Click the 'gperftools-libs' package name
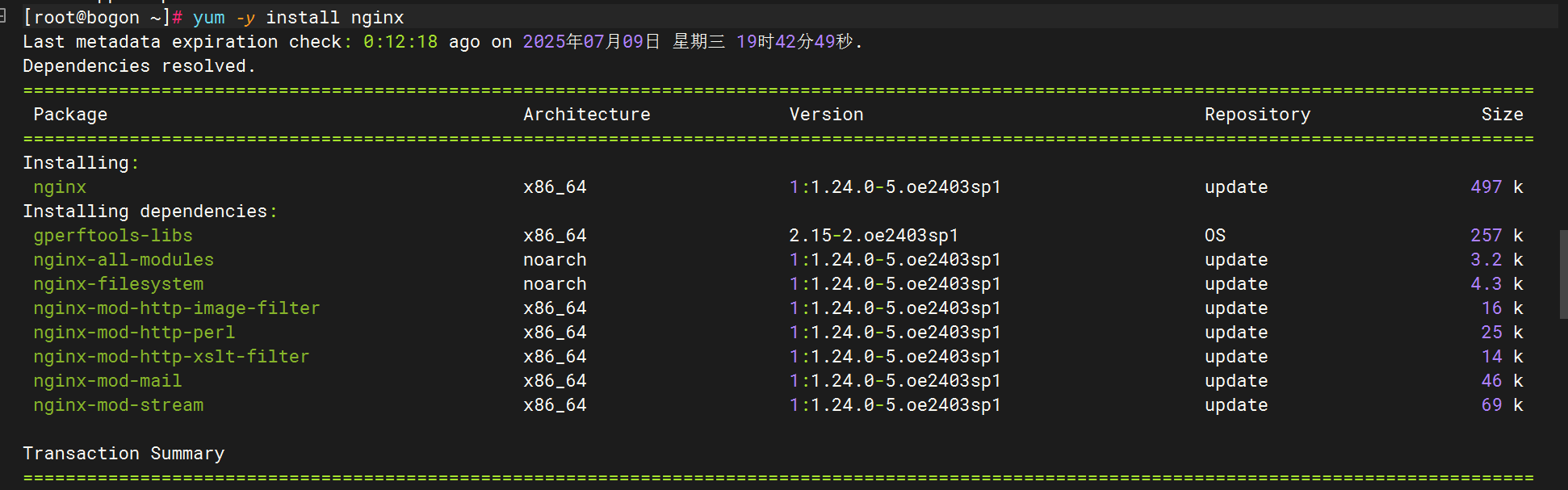This screenshot has height=490, width=1568. [x=113, y=236]
